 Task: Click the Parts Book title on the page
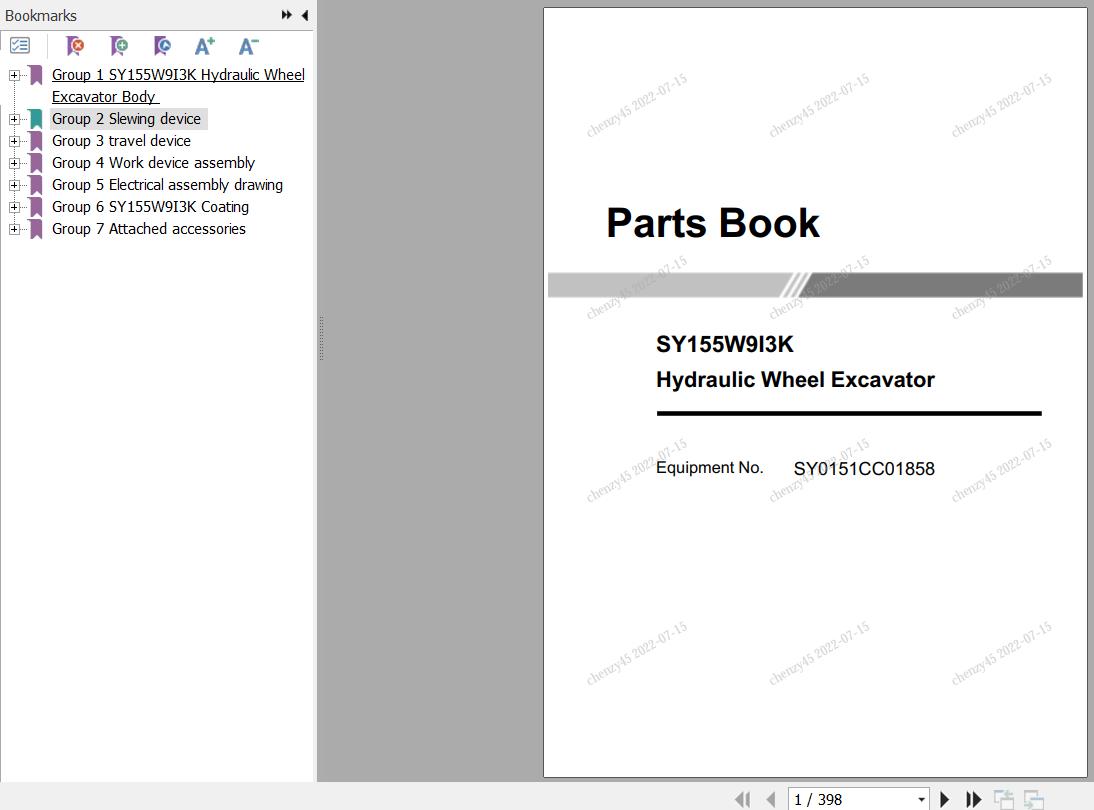point(712,223)
